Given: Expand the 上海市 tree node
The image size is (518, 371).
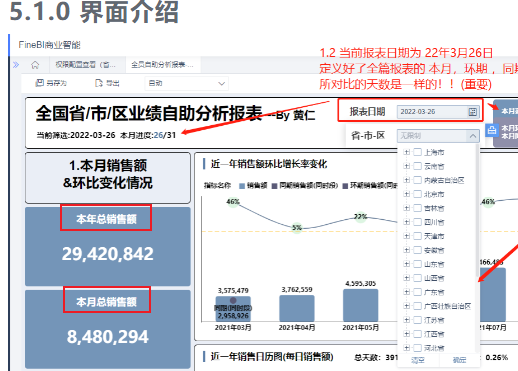Looking at the screenshot, I should point(406,152).
